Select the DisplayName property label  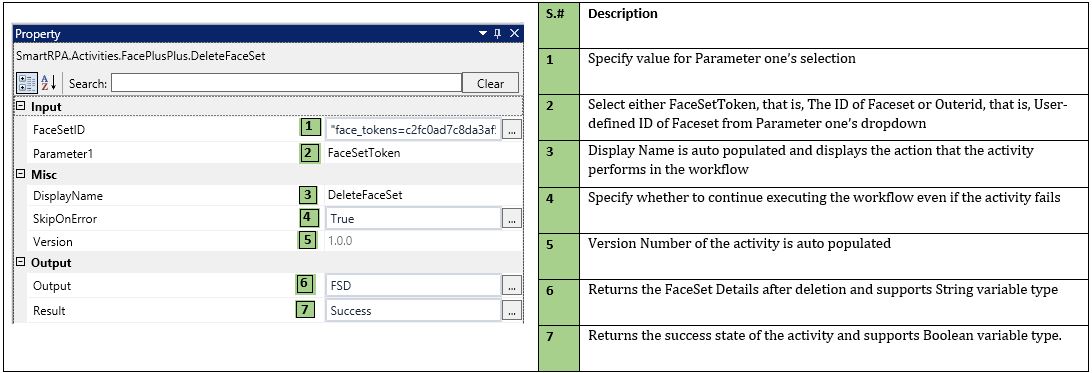tap(68, 196)
